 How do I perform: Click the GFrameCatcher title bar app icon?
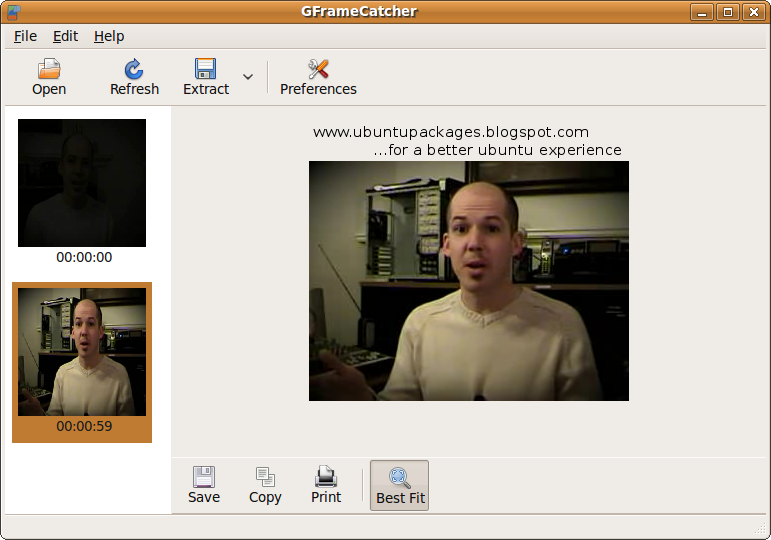point(13,12)
